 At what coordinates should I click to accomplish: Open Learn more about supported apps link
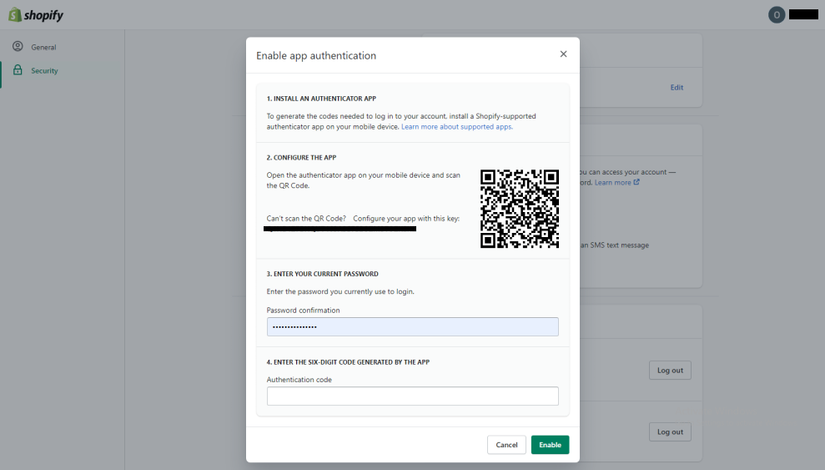tap(457, 127)
